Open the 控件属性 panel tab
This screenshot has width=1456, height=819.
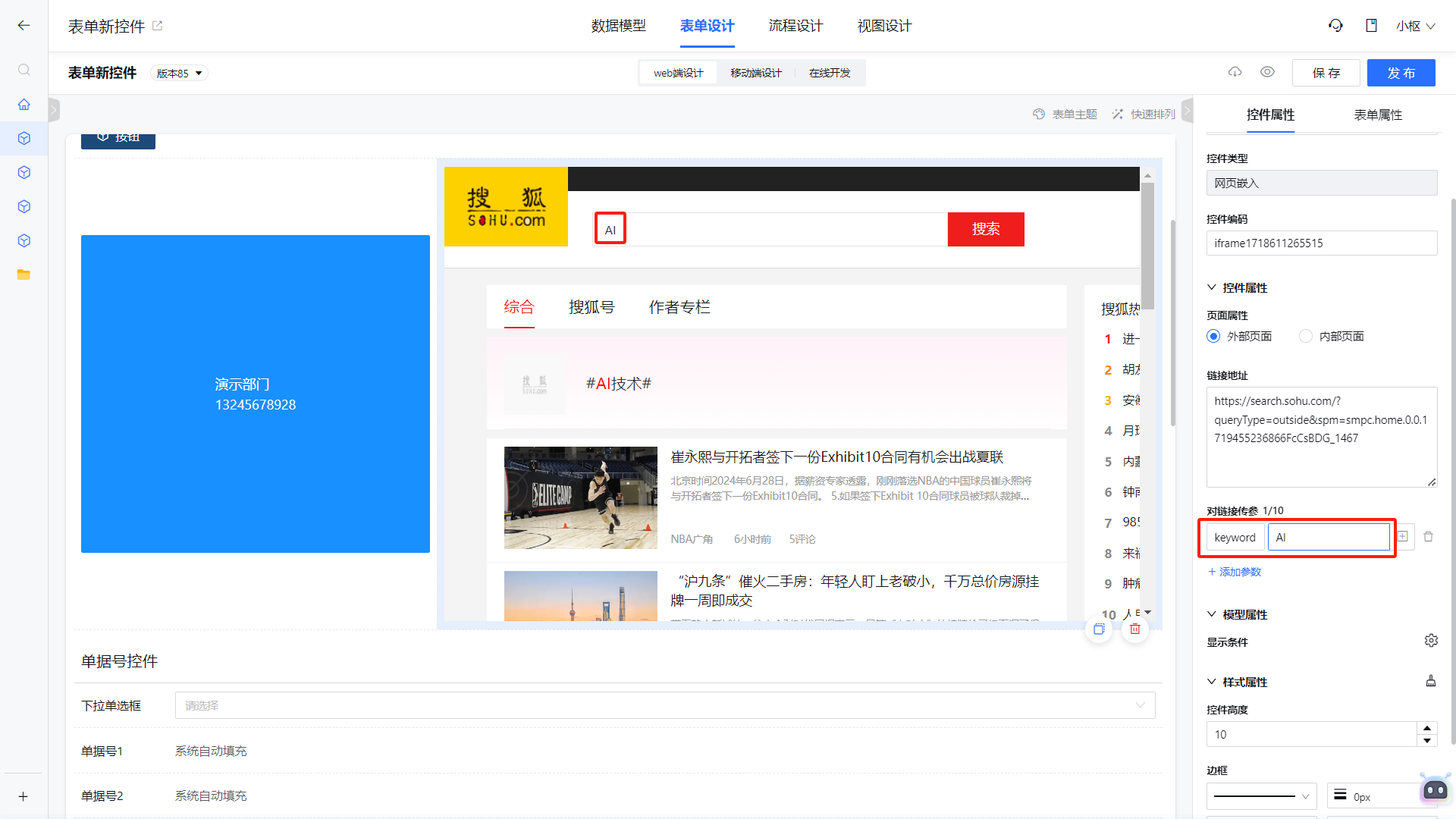(x=1271, y=115)
